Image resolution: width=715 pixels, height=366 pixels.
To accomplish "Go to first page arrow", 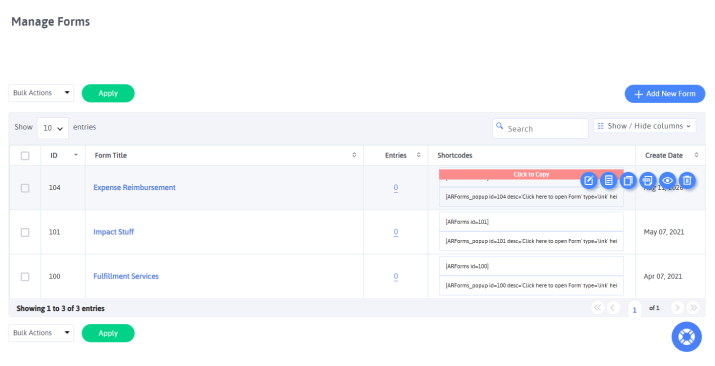I will [x=597, y=308].
